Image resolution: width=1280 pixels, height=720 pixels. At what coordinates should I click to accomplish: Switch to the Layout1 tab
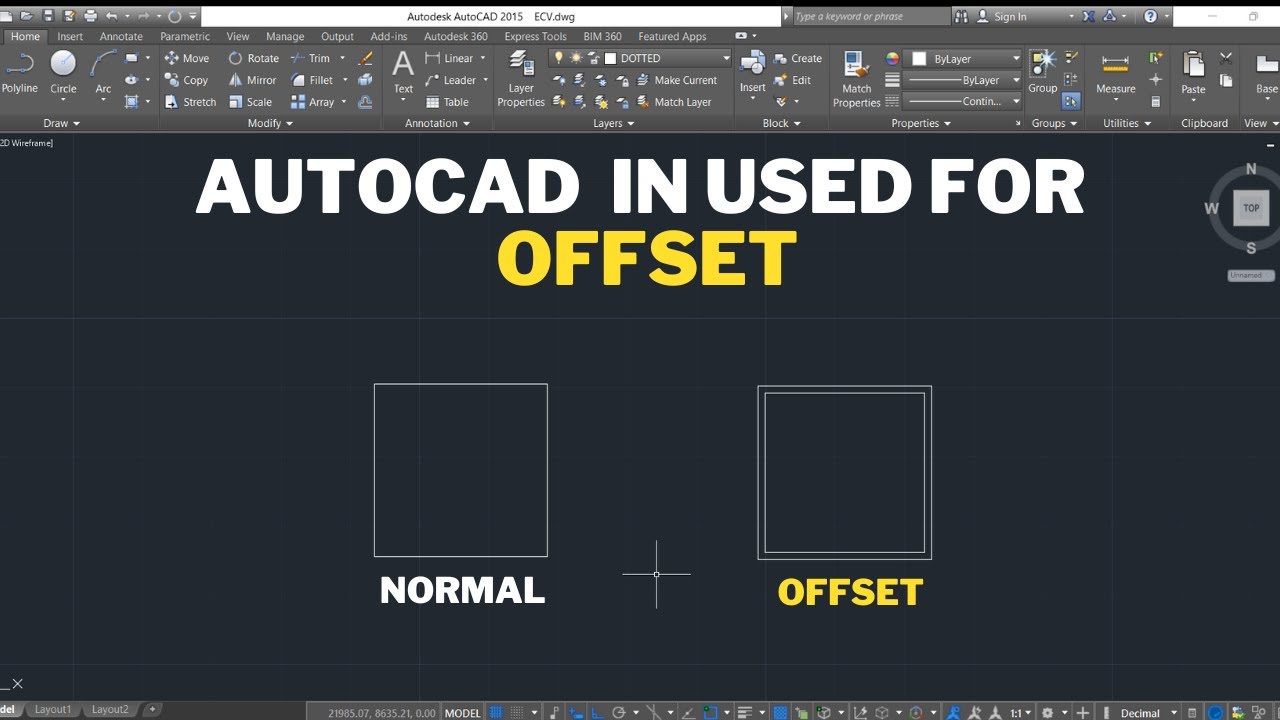pos(53,709)
